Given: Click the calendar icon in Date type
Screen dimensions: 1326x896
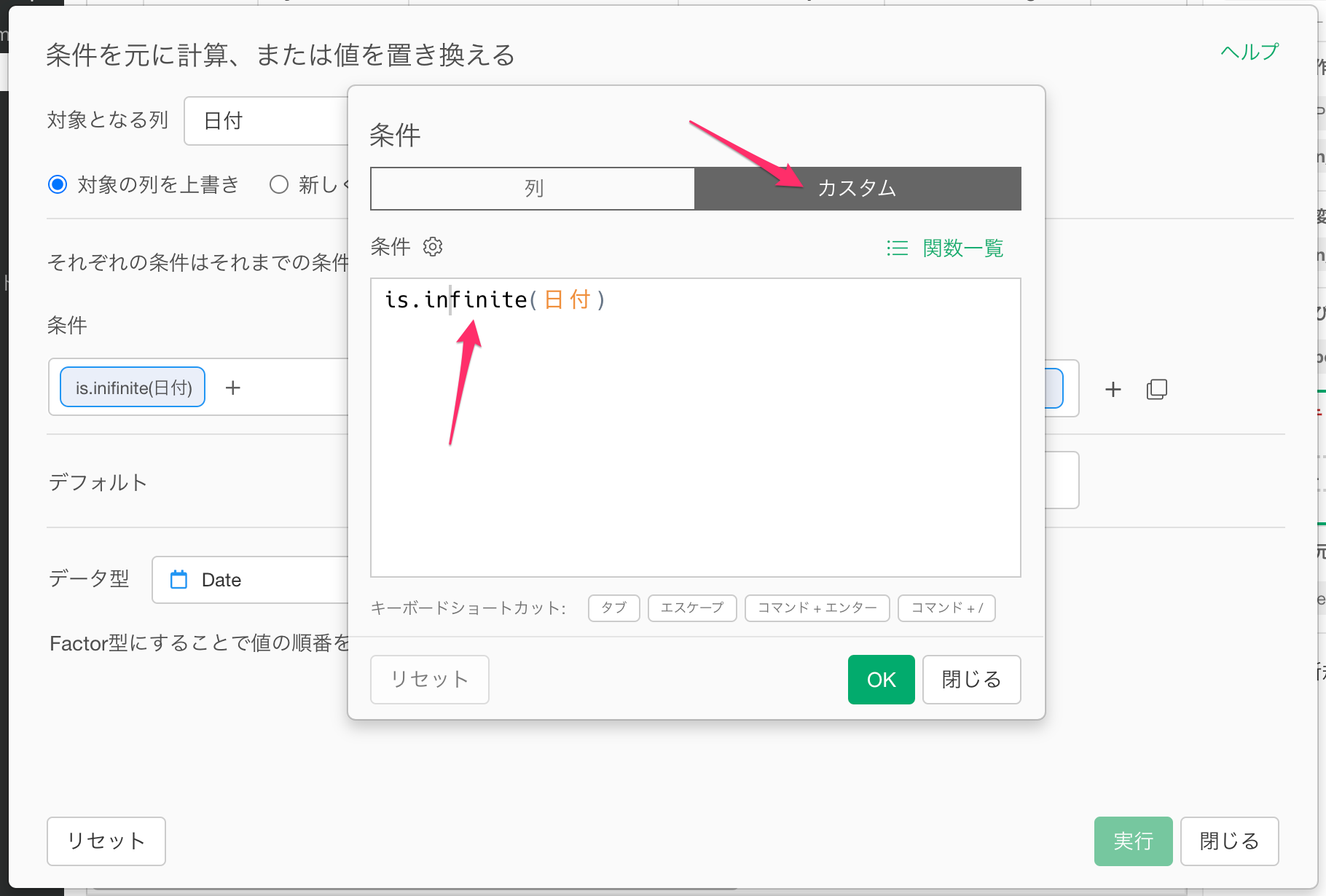Looking at the screenshot, I should coord(178,580).
